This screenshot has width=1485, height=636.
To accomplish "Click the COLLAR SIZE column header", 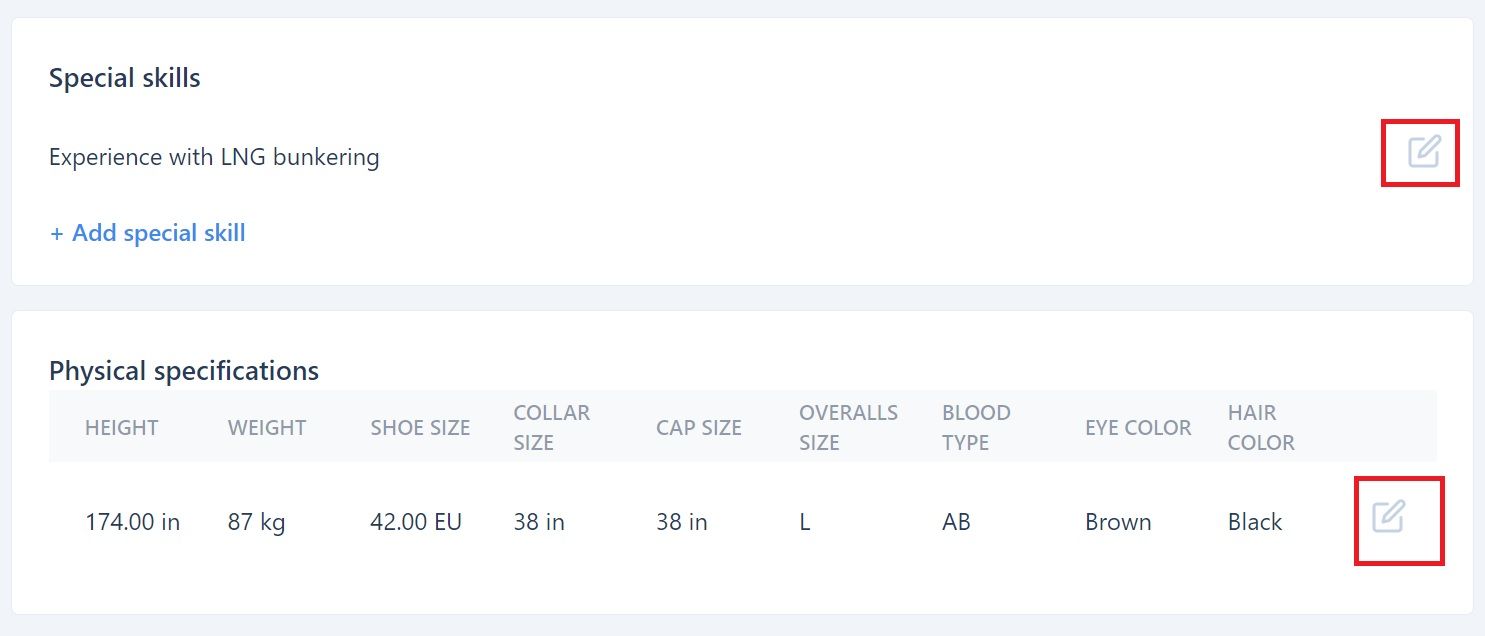I will pos(552,428).
